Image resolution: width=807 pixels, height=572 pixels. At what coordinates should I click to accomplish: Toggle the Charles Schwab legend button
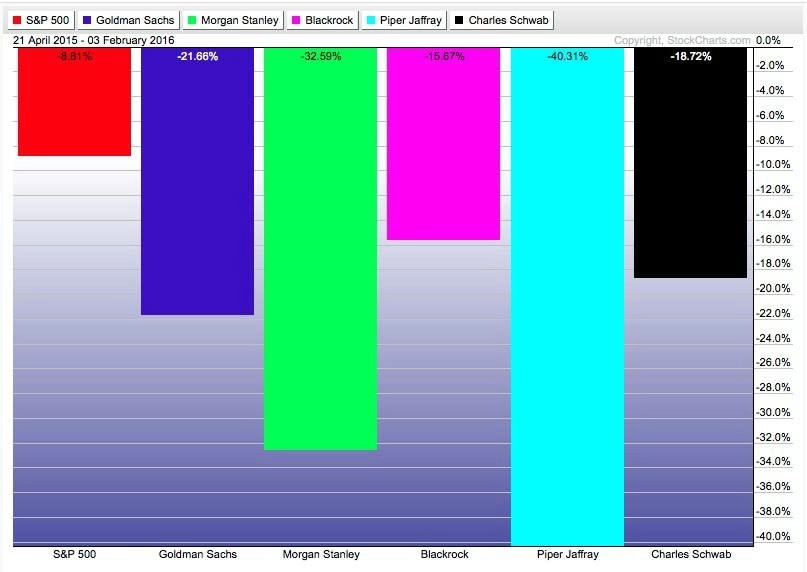pos(502,20)
